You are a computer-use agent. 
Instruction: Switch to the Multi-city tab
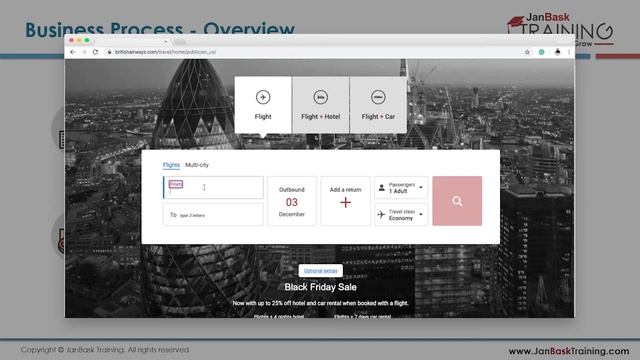tap(197, 165)
